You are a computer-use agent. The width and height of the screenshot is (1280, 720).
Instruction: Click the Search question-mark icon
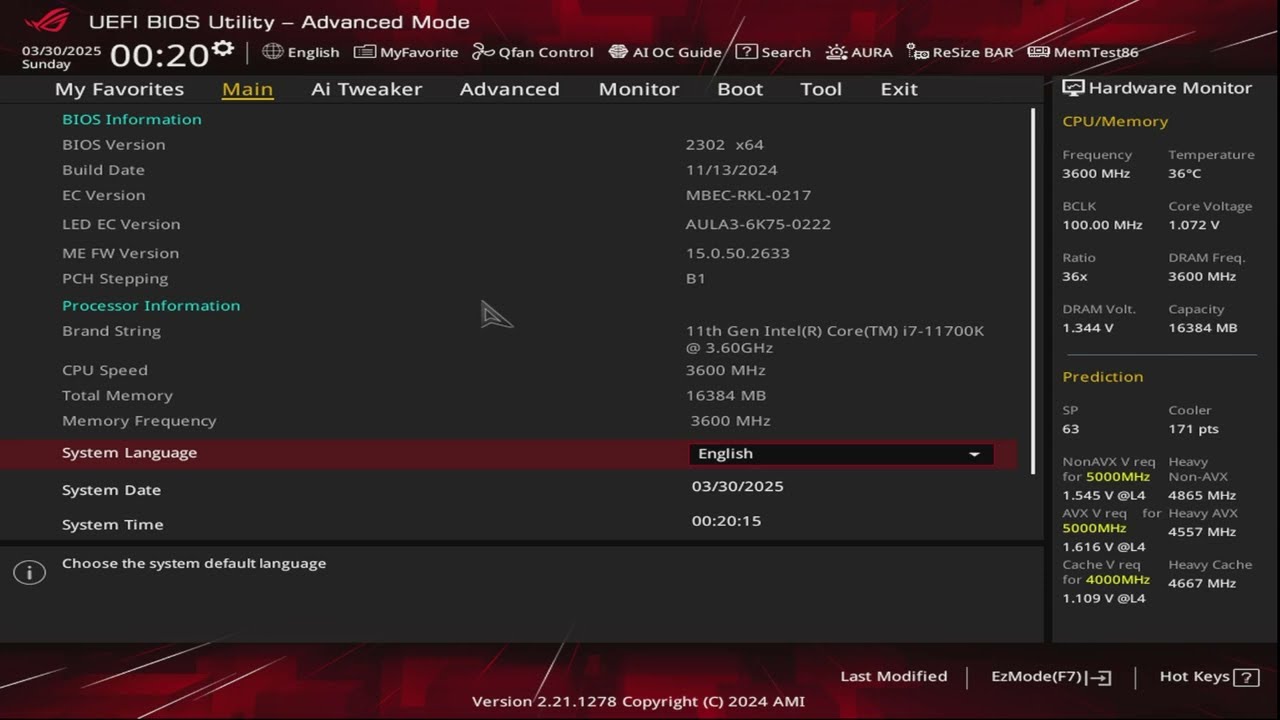pos(746,52)
